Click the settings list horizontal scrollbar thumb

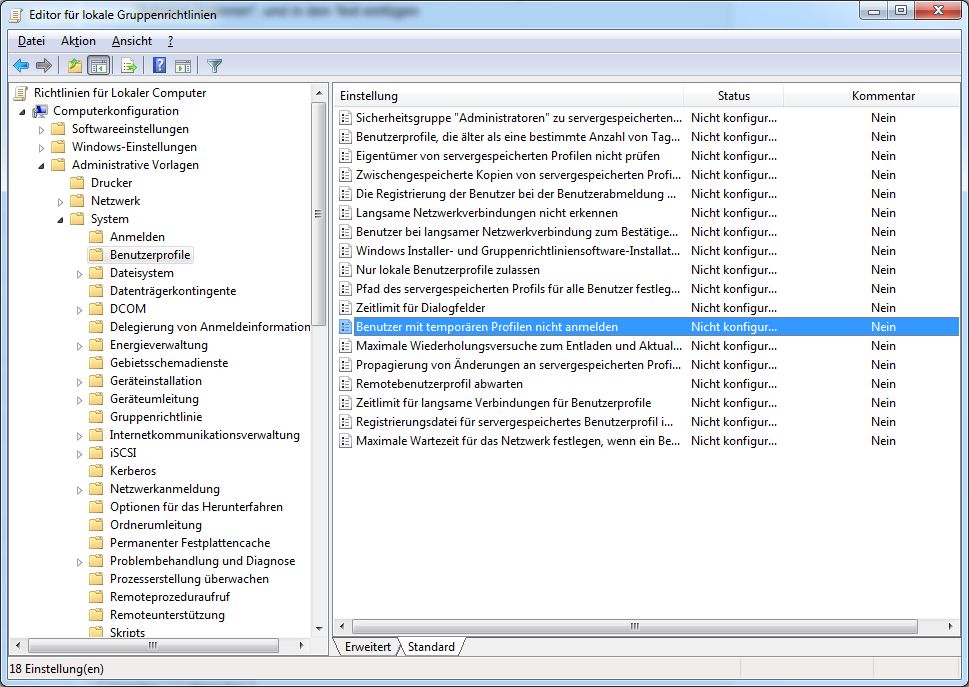(x=635, y=626)
